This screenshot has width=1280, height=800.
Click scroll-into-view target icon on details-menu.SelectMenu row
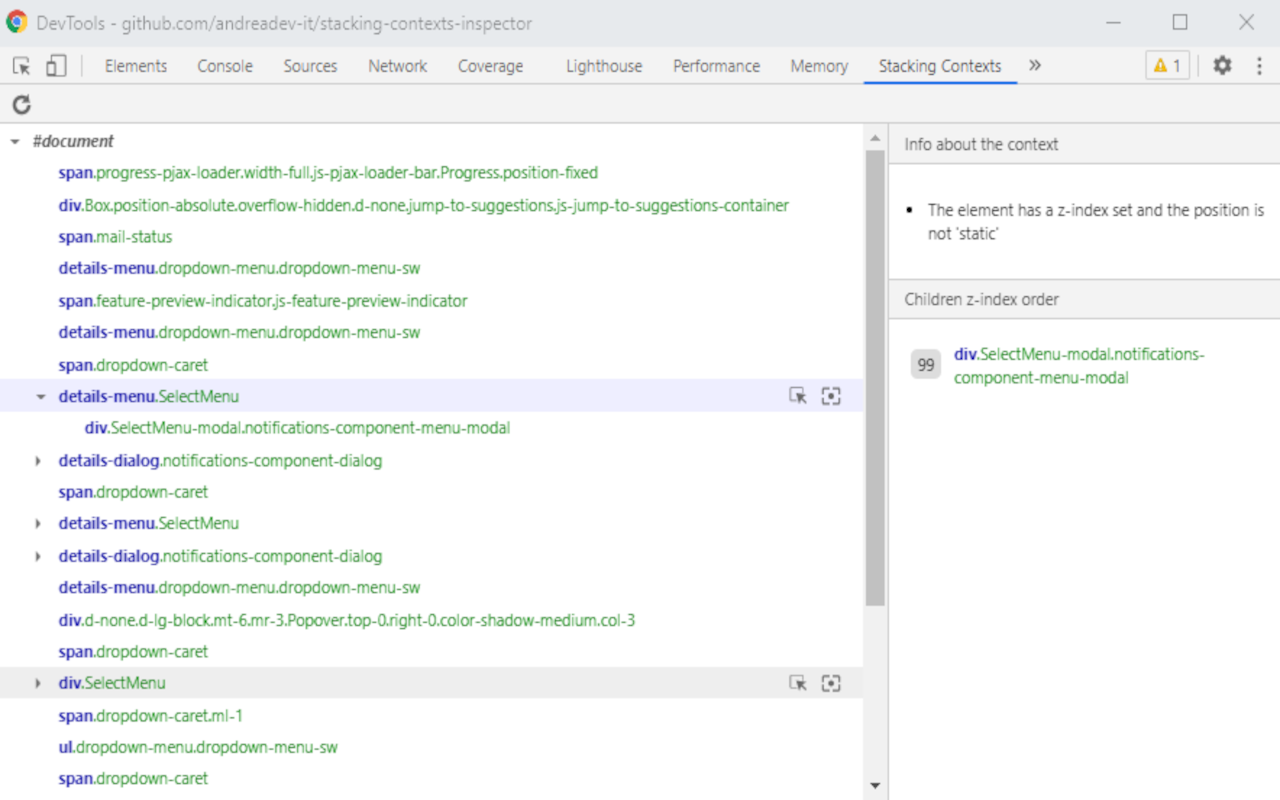pos(831,396)
